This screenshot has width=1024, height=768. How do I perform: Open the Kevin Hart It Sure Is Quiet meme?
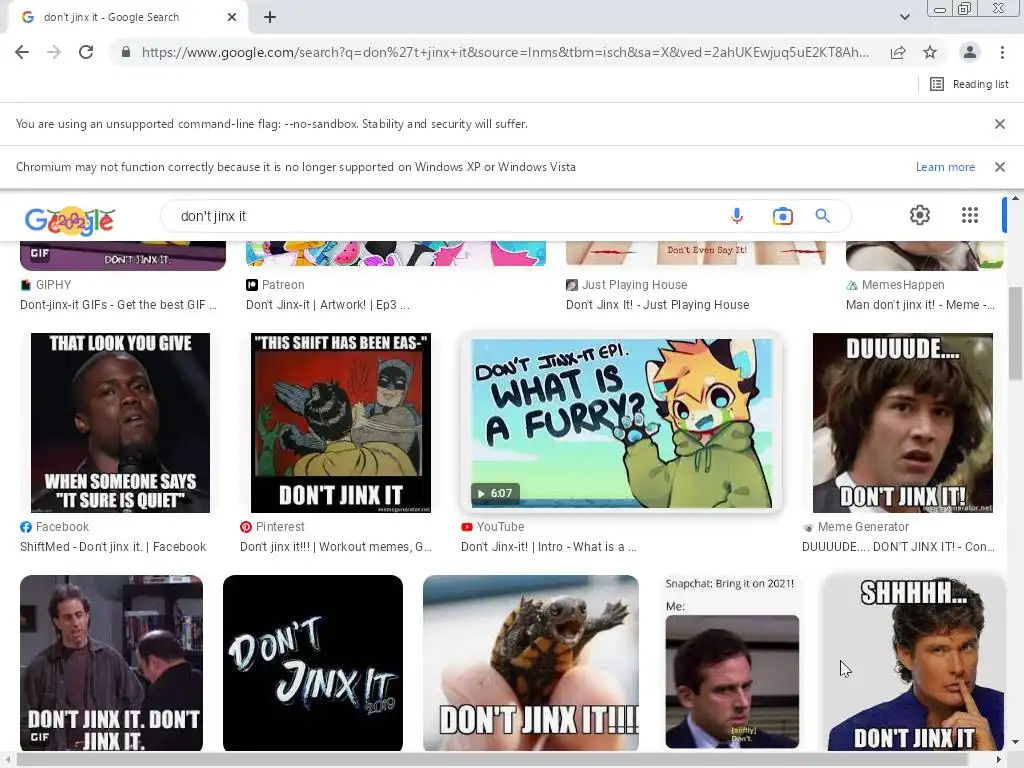[120, 423]
